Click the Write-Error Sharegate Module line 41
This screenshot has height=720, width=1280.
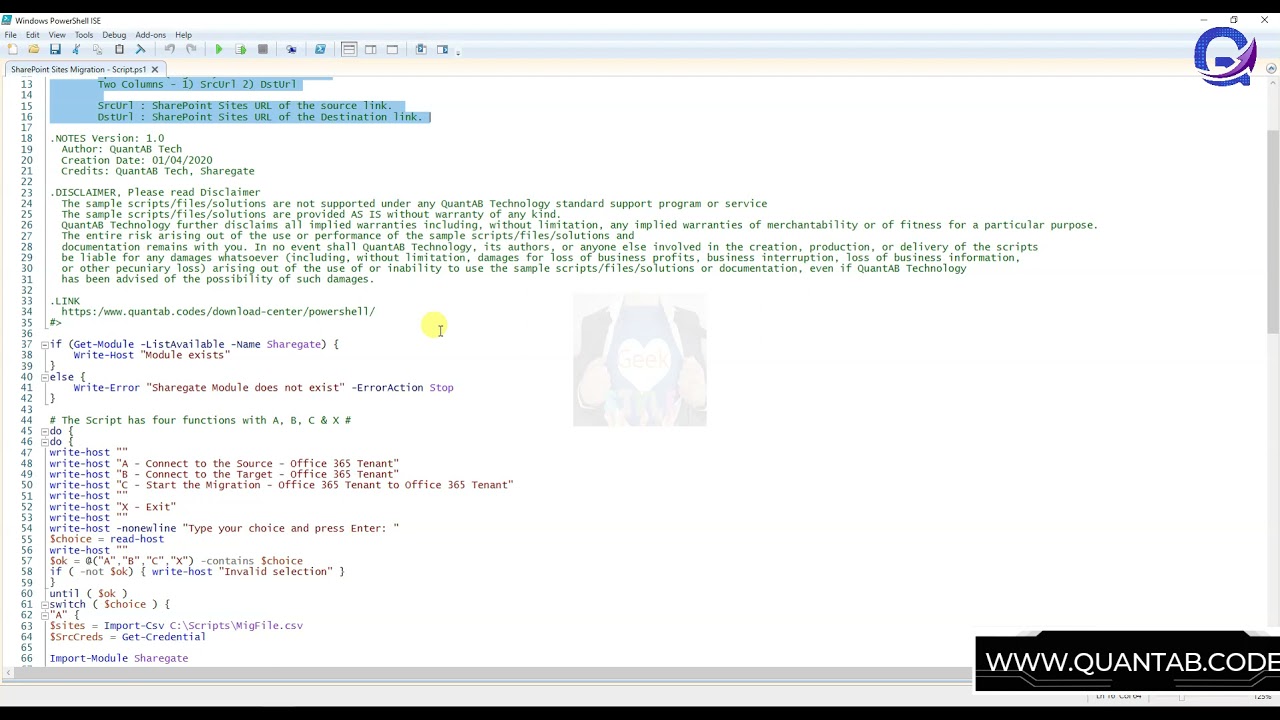point(263,388)
